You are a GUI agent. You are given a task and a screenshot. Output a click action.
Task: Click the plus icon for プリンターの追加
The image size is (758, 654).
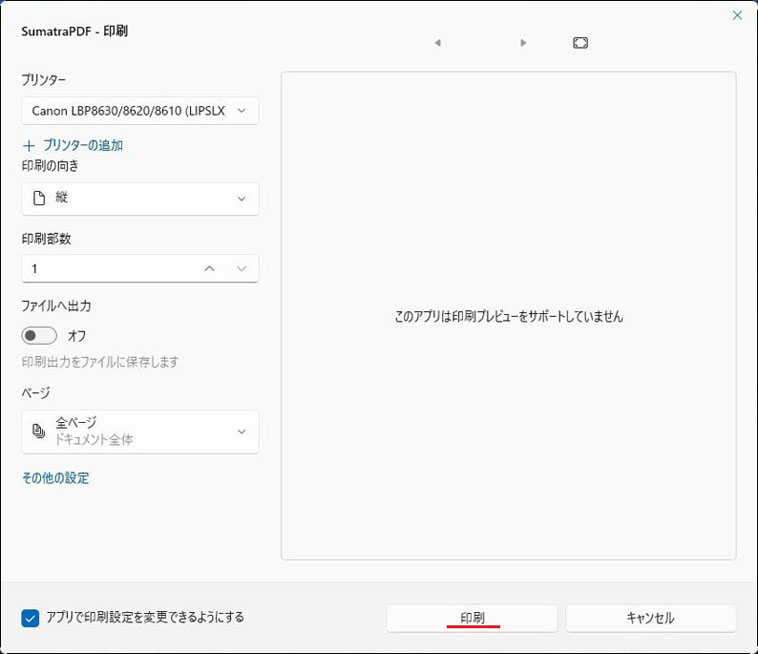(29, 146)
